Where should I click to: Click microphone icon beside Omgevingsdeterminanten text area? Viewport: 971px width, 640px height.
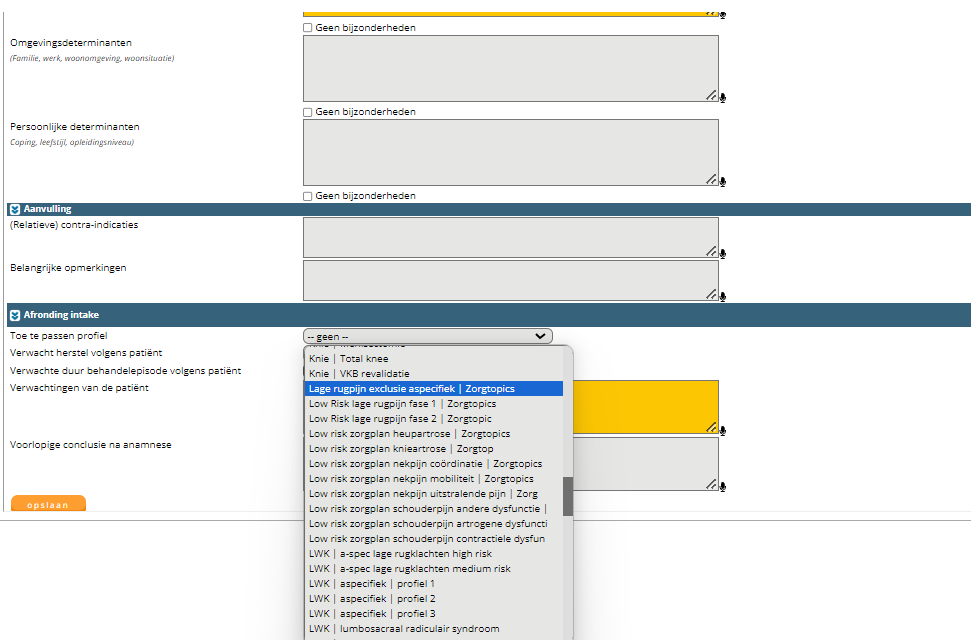click(x=723, y=98)
